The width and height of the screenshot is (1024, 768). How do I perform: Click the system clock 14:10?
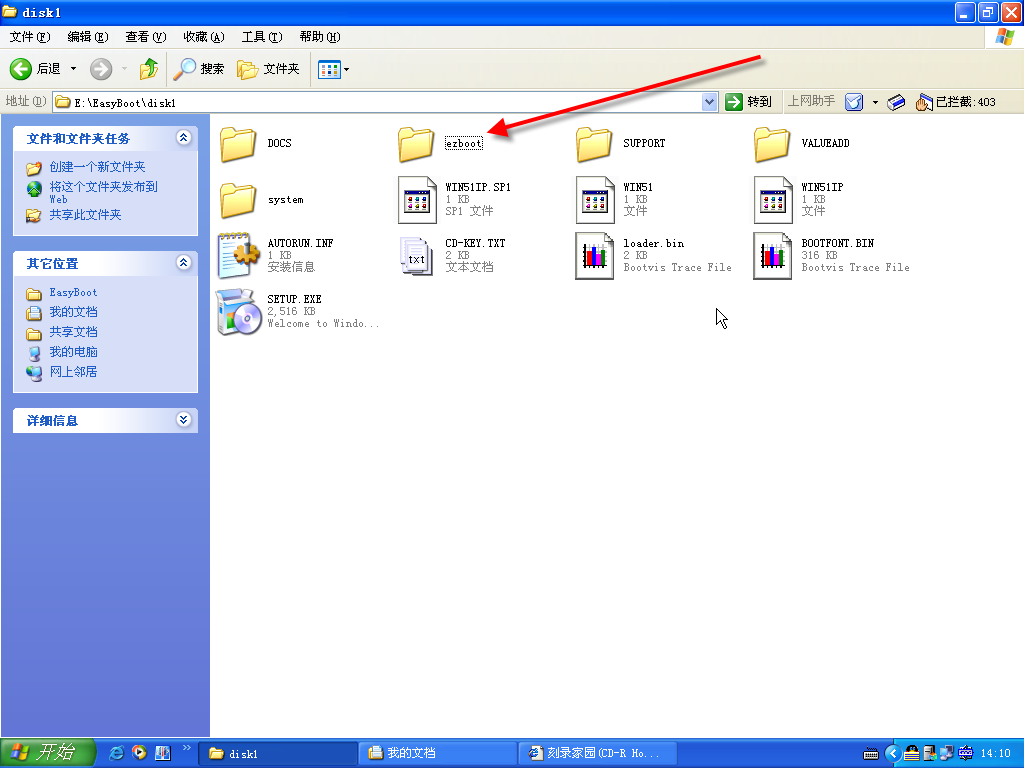pos(996,754)
